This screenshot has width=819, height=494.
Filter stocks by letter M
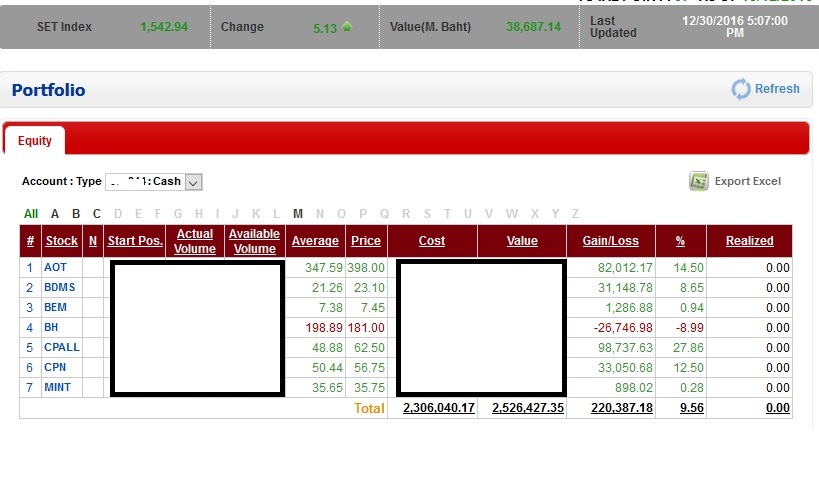coord(298,214)
